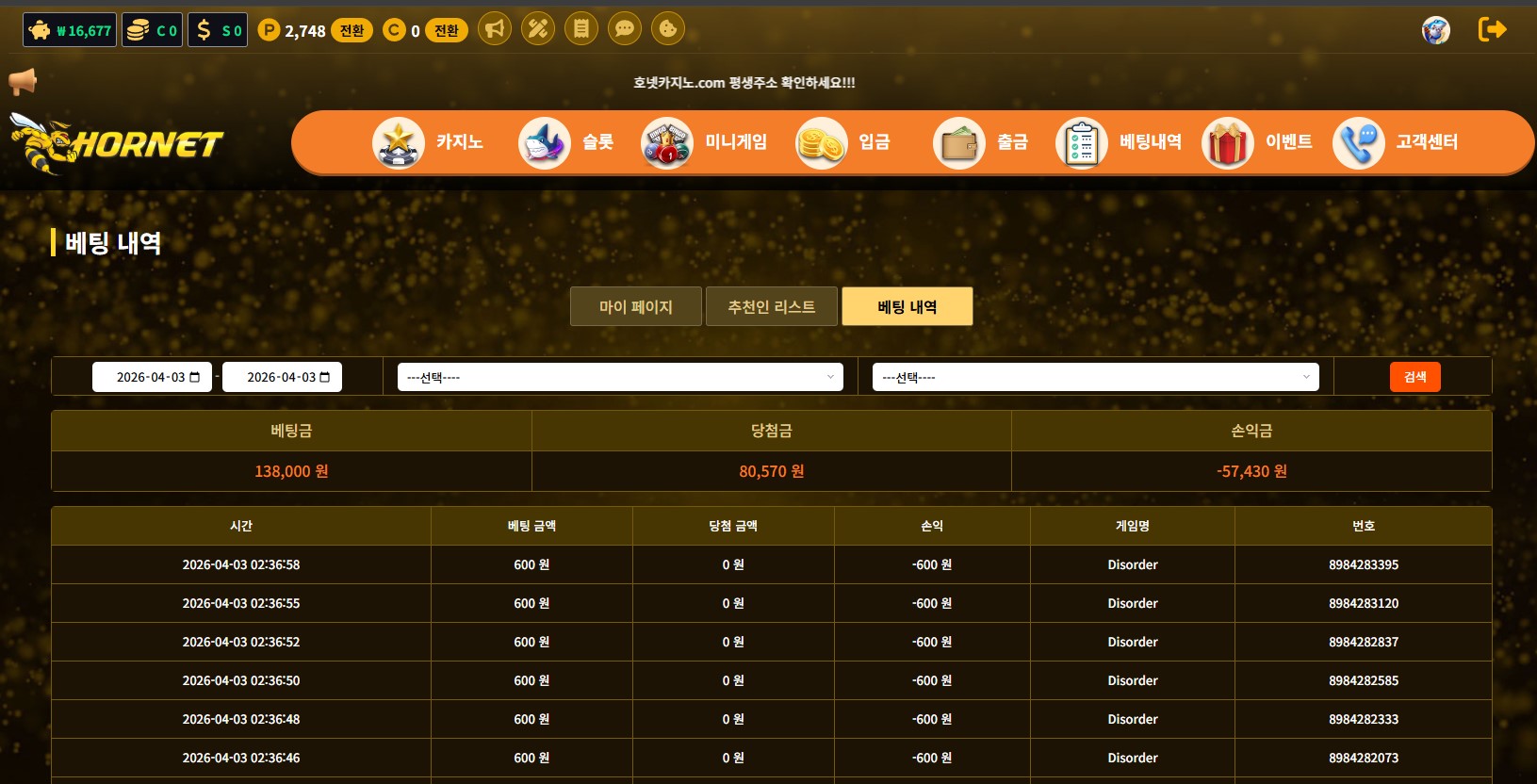Open the start date calendar picker

coord(195,377)
